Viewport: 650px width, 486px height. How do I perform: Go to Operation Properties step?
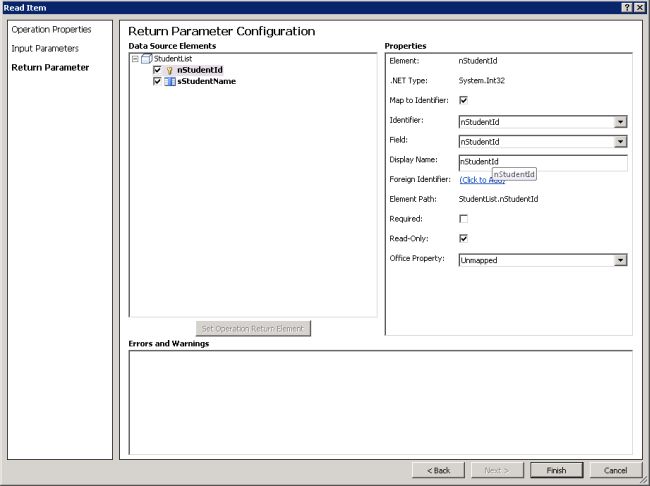pyautogui.click(x=51, y=29)
